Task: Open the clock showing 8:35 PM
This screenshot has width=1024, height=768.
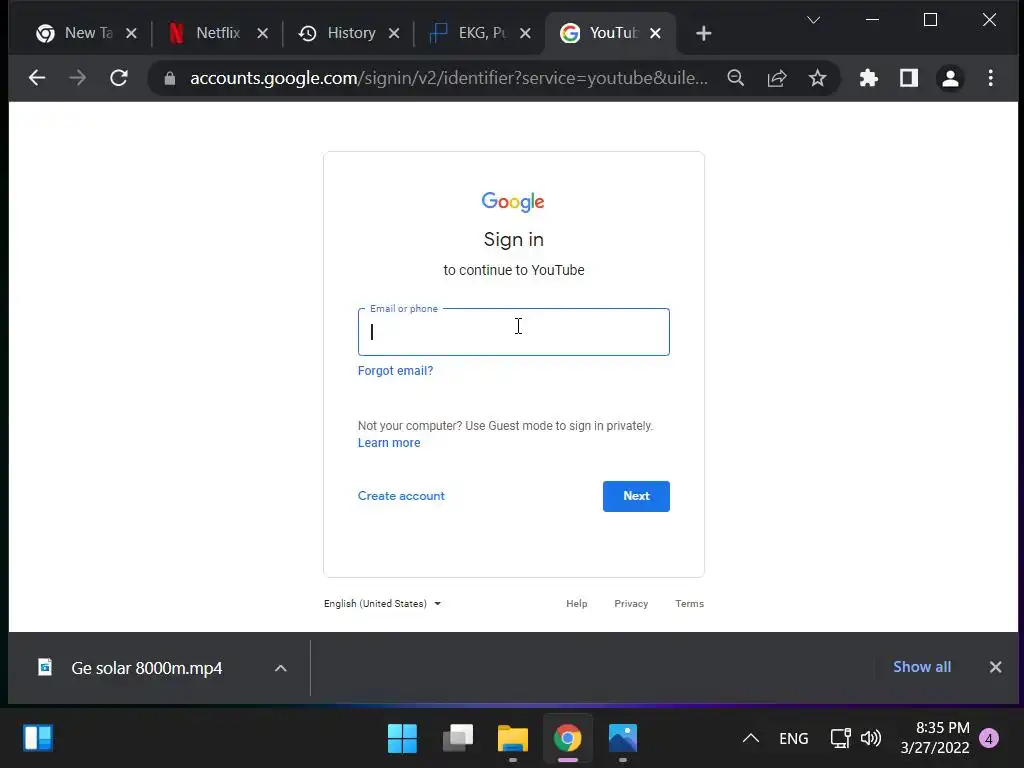Action: (x=935, y=738)
